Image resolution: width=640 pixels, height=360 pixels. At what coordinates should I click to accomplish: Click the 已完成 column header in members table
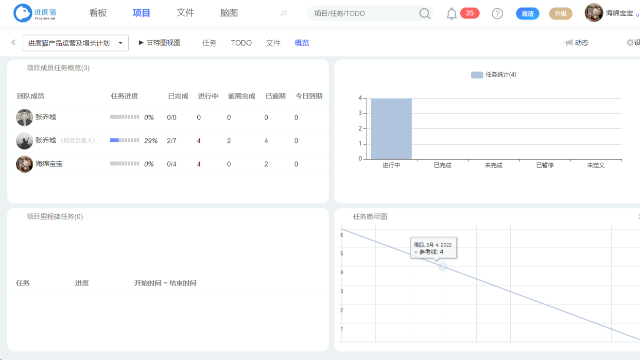[178, 96]
